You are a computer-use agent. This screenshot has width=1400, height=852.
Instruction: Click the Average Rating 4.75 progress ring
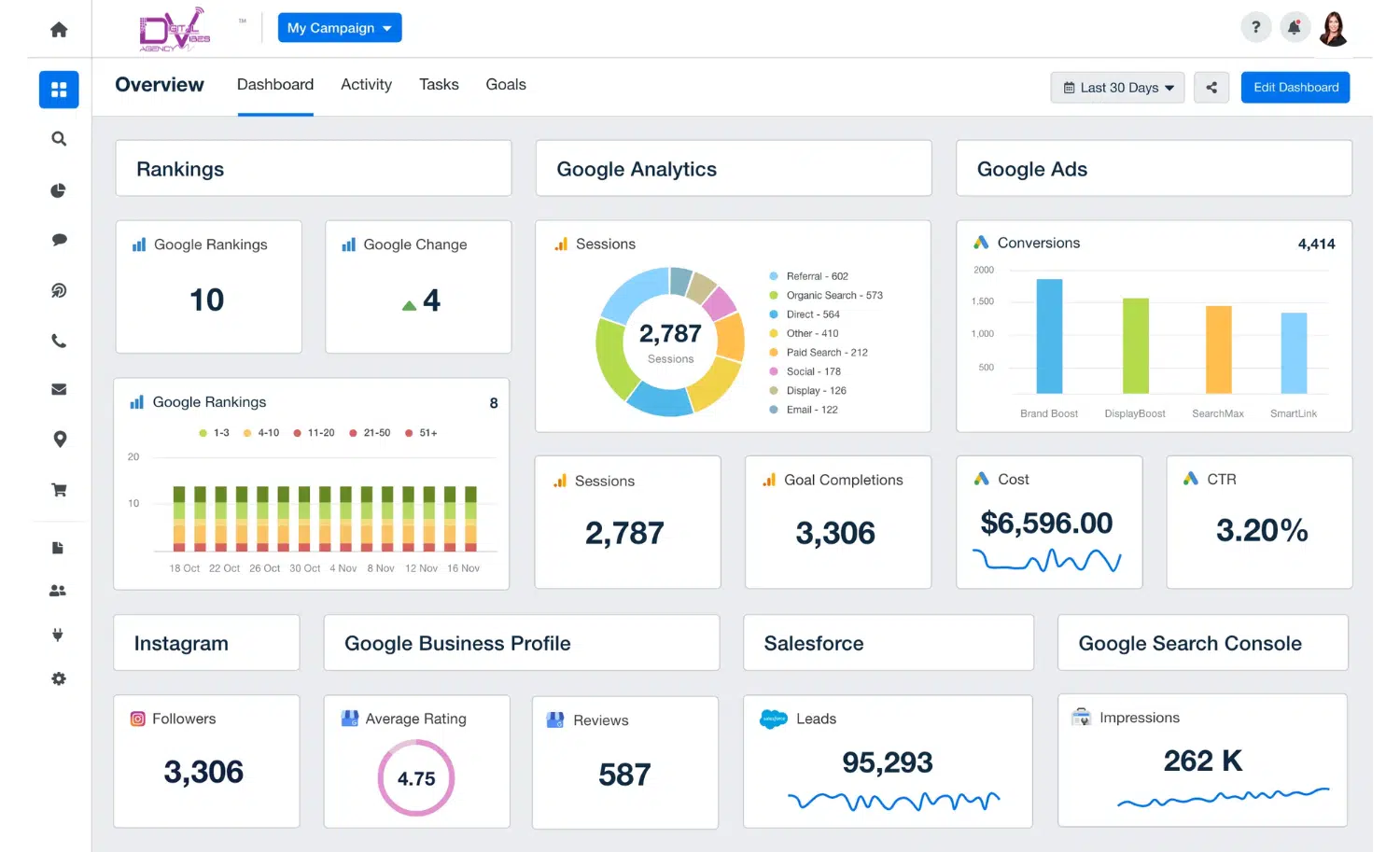[x=416, y=778]
